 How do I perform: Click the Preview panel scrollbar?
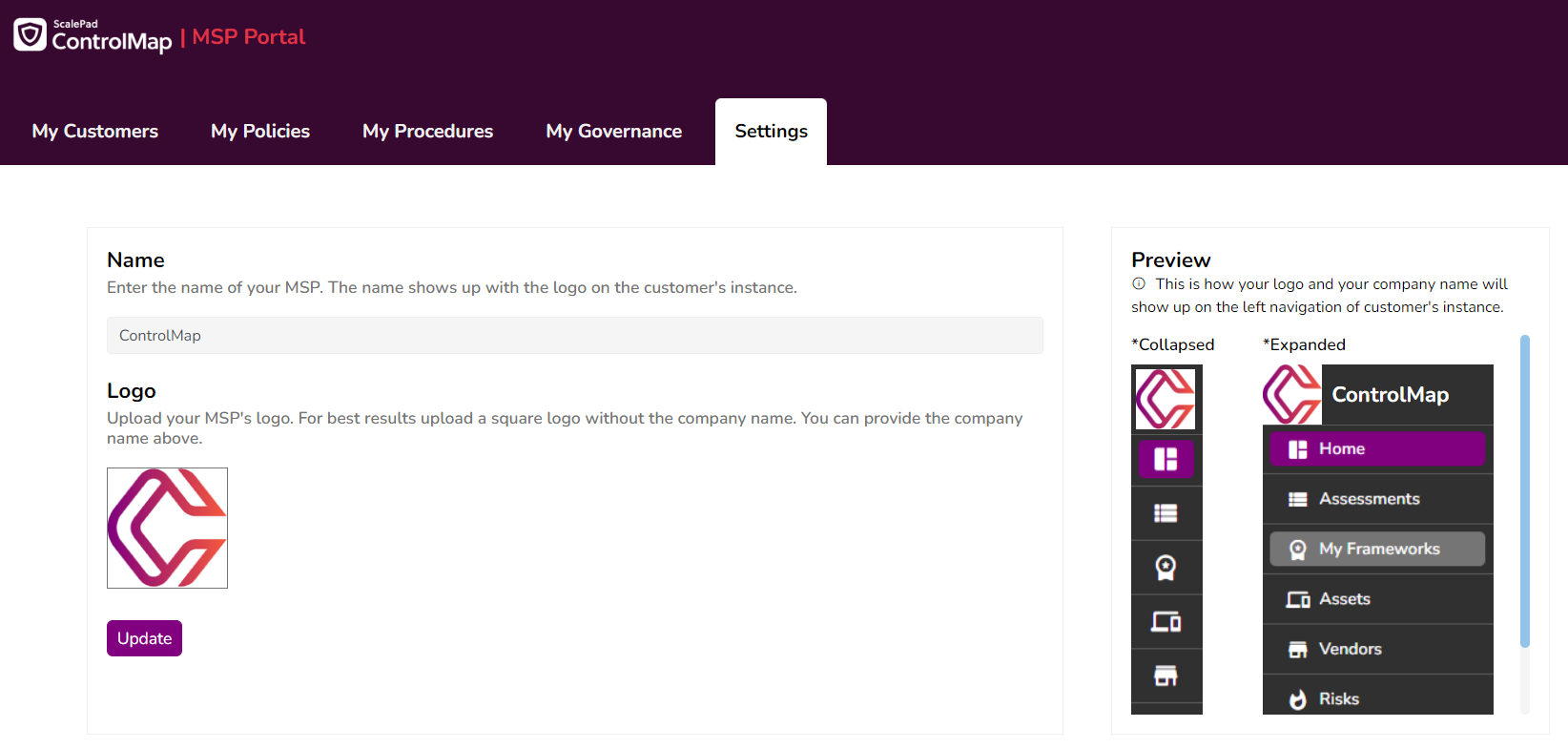pos(1524,491)
